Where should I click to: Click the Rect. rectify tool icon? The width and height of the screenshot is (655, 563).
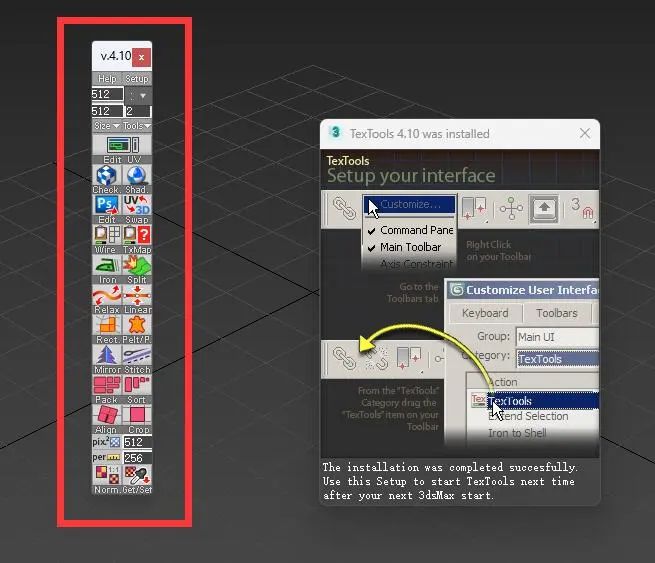tap(107, 325)
